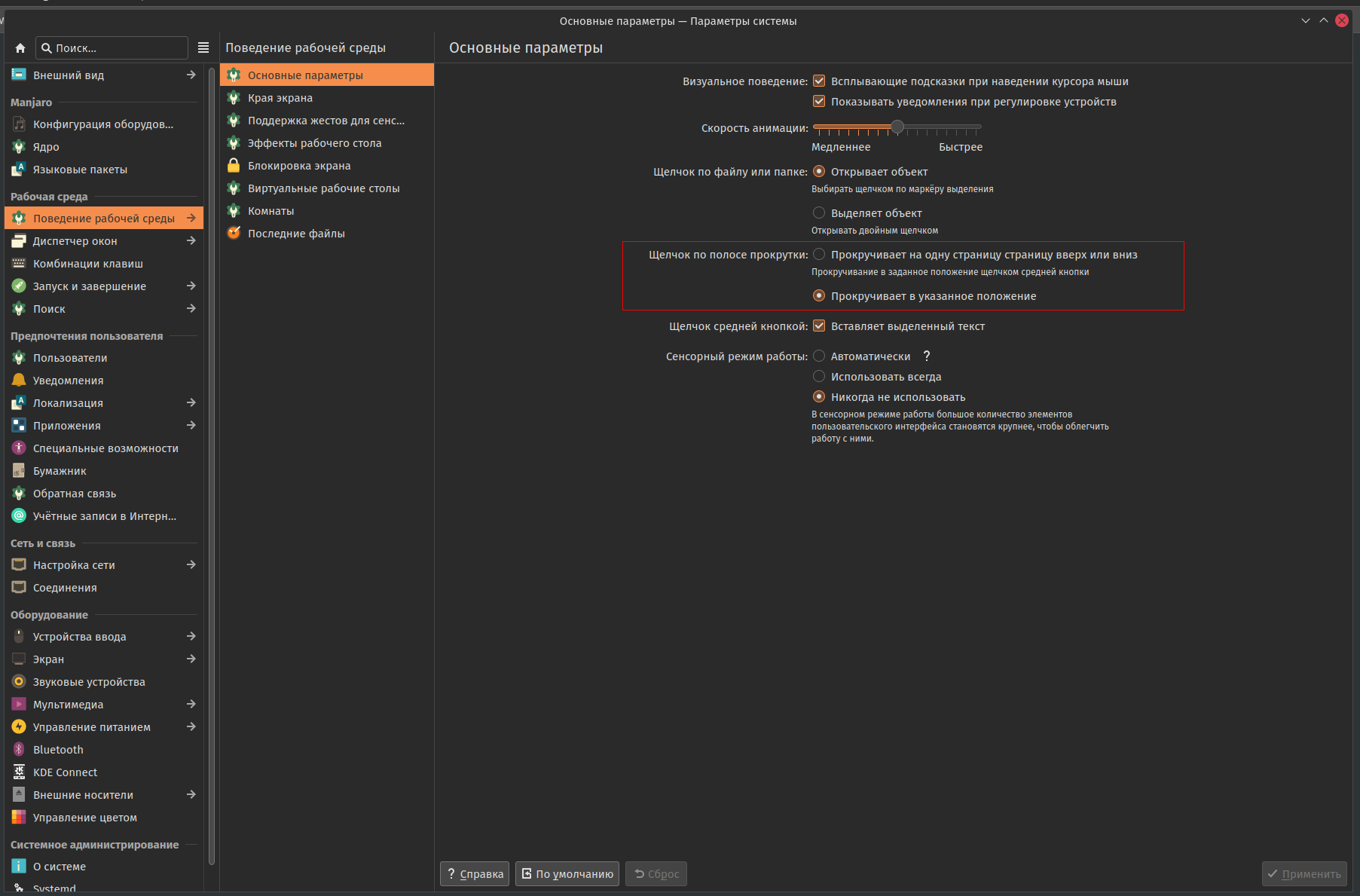Go to the home icon in sidebar

point(20,48)
